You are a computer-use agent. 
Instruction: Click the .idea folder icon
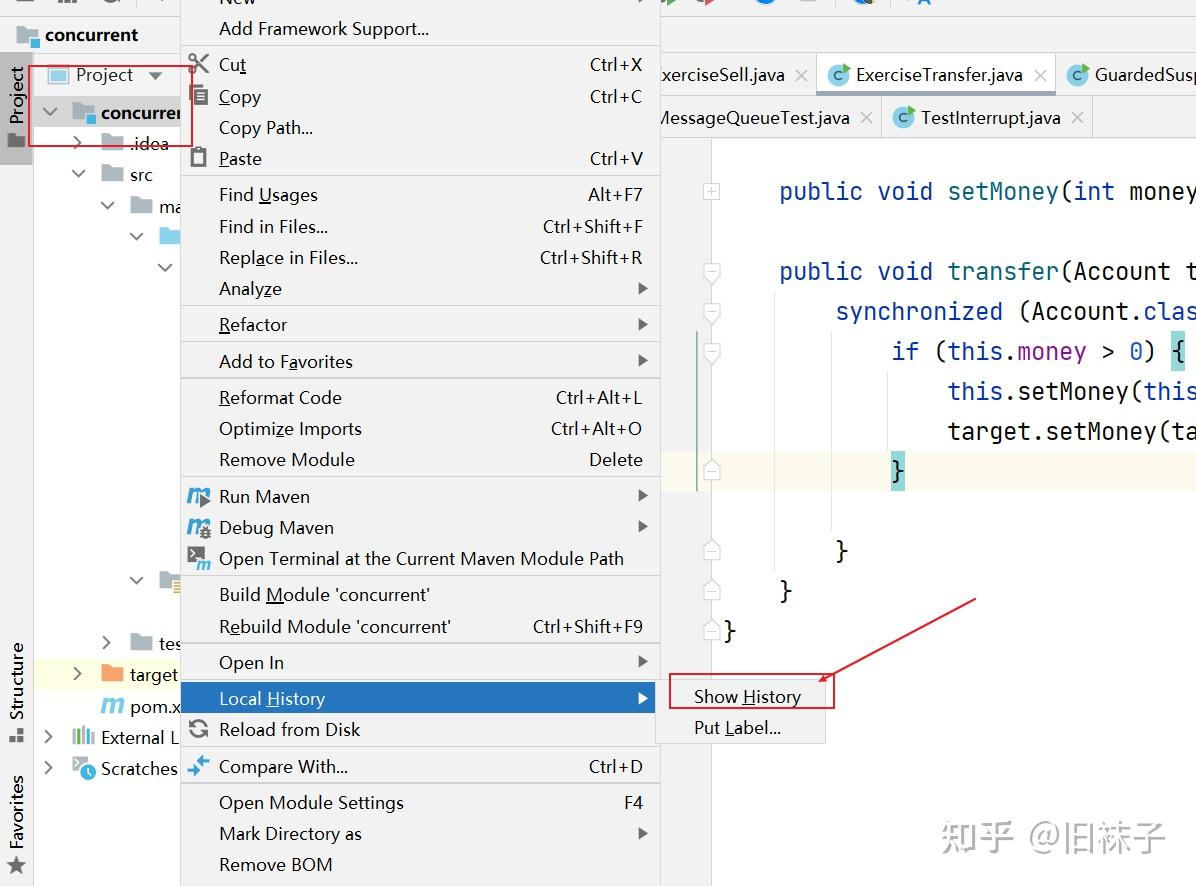point(112,141)
